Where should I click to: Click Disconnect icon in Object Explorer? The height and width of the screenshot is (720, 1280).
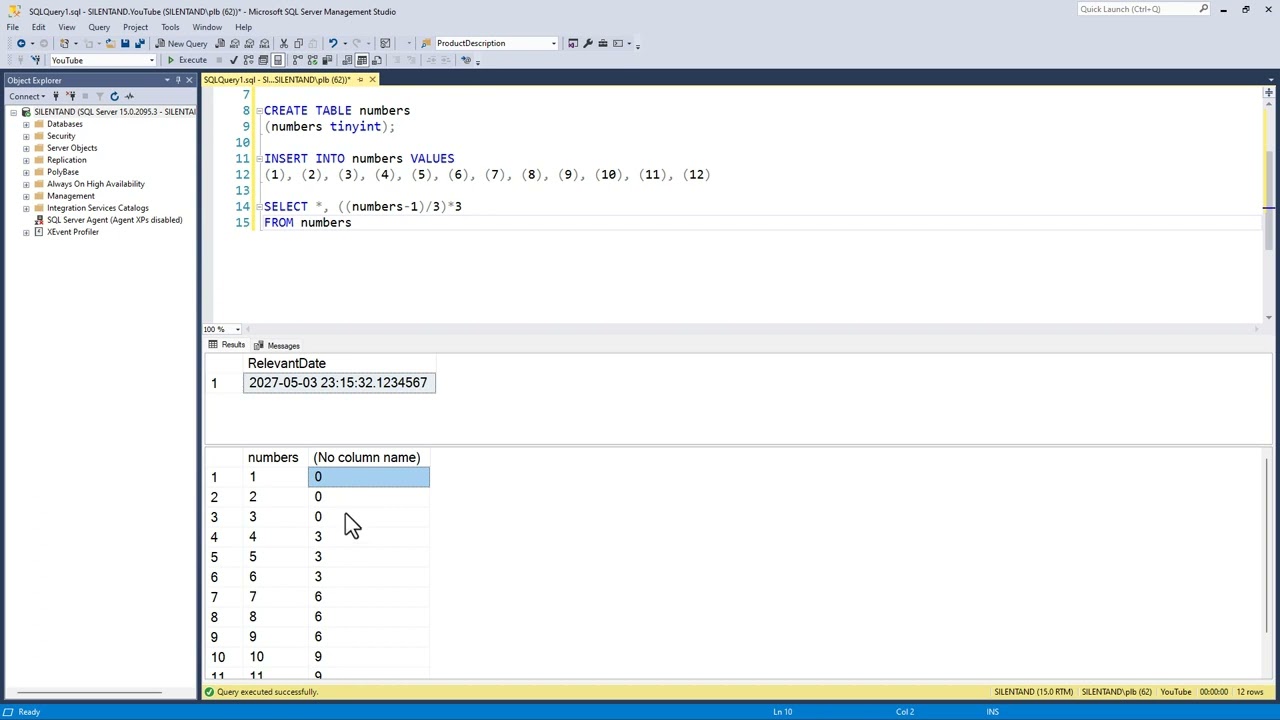70,96
